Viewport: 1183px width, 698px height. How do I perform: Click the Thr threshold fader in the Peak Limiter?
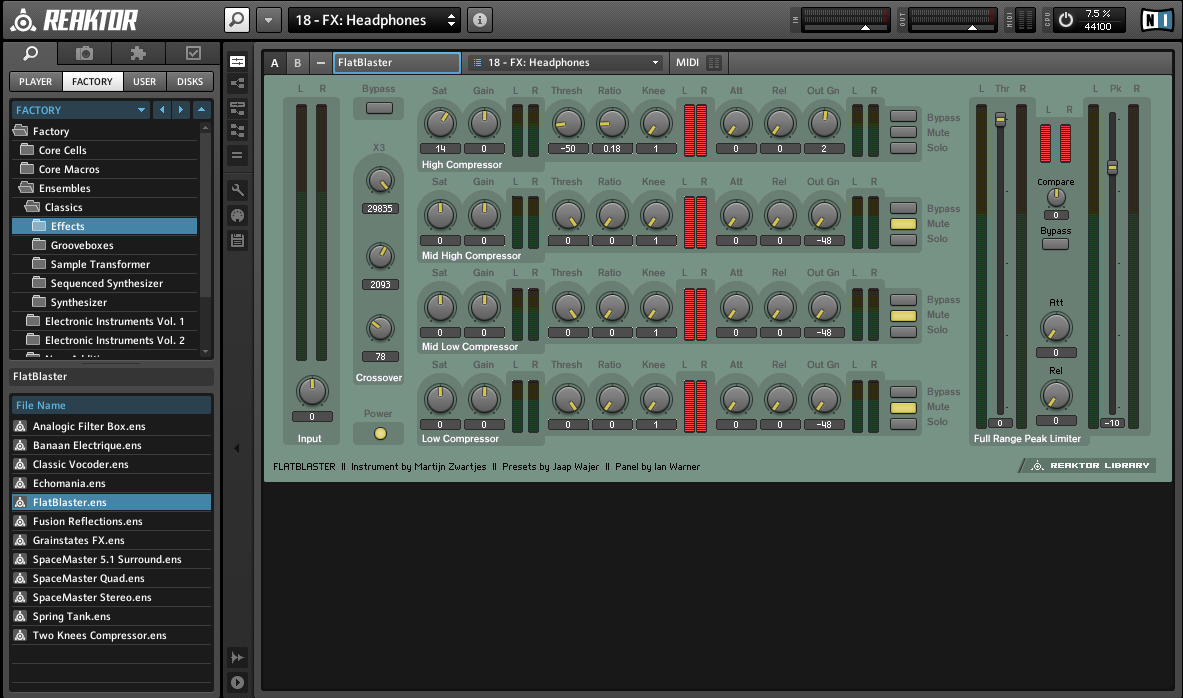(x=1000, y=119)
